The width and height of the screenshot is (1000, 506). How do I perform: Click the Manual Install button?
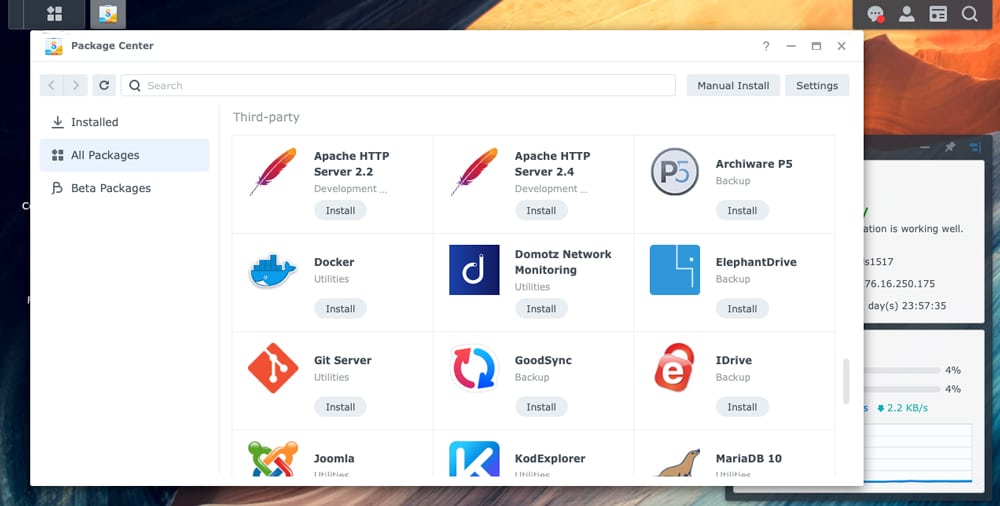click(x=733, y=86)
